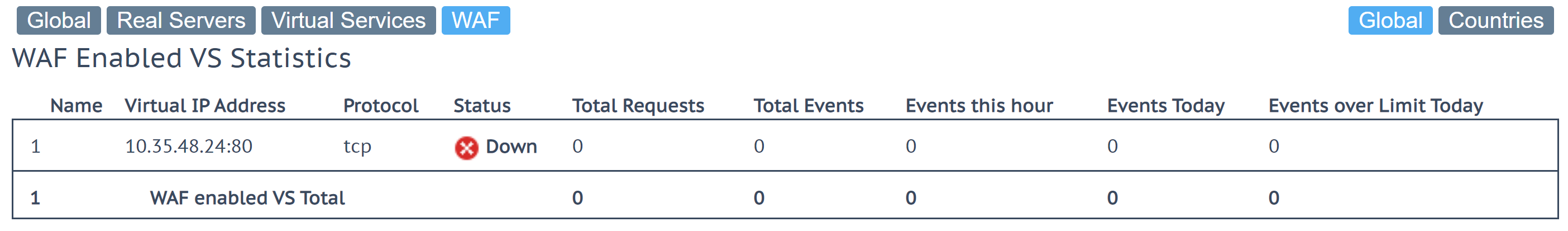The height and width of the screenshot is (231, 1568).
Task: Click the Events over Limit Today header
Action: click(x=1376, y=106)
